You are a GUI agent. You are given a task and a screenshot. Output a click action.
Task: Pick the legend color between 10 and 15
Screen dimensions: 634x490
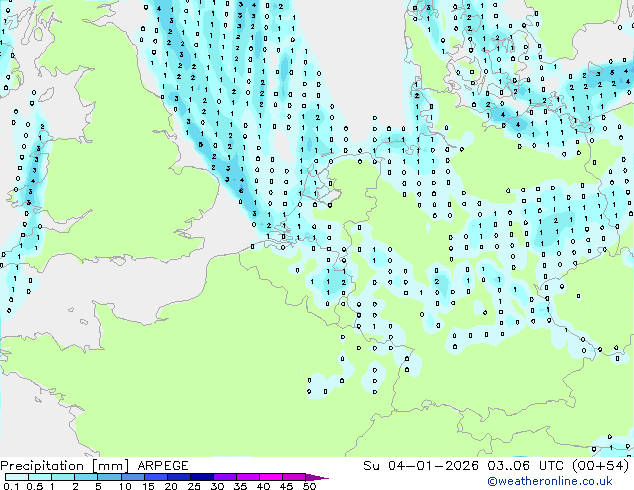(x=133, y=477)
